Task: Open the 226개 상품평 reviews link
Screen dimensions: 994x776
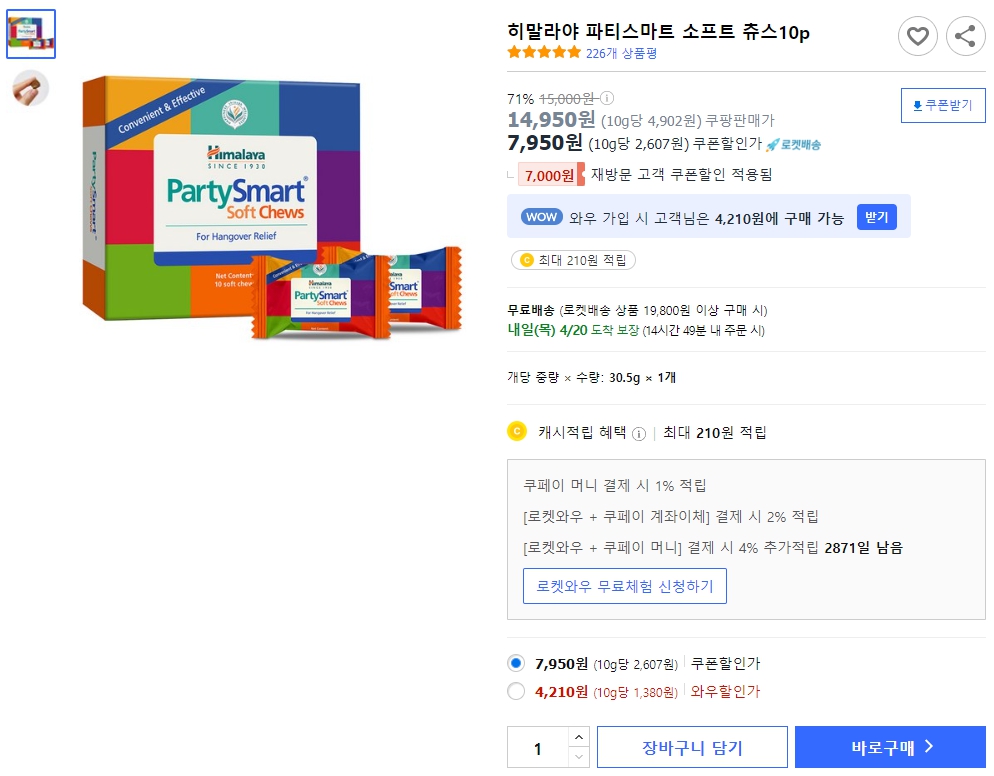Action: pyautogui.click(x=623, y=55)
